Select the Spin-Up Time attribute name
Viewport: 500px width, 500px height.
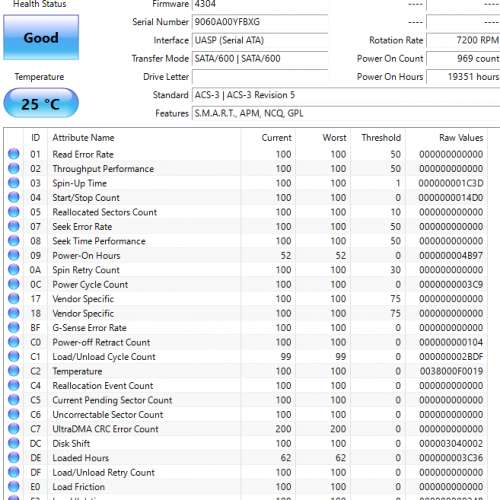tap(79, 183)
